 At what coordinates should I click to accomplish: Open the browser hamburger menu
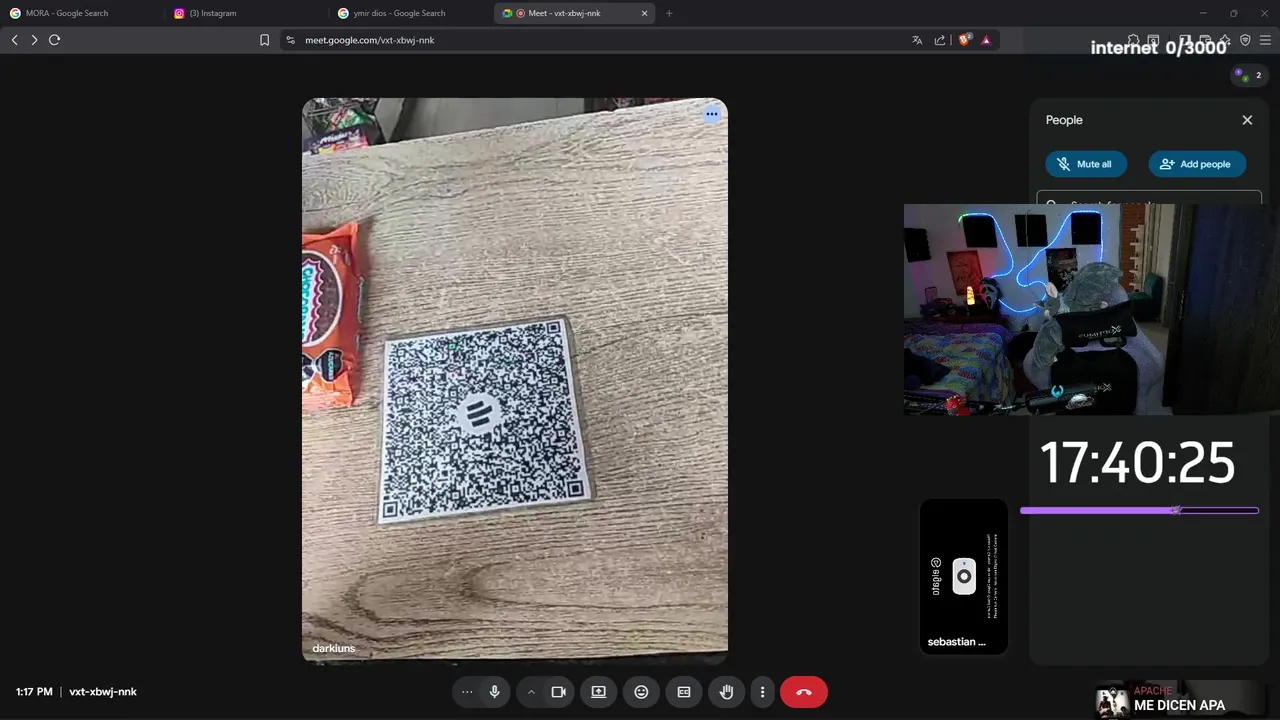(1265, 40)
